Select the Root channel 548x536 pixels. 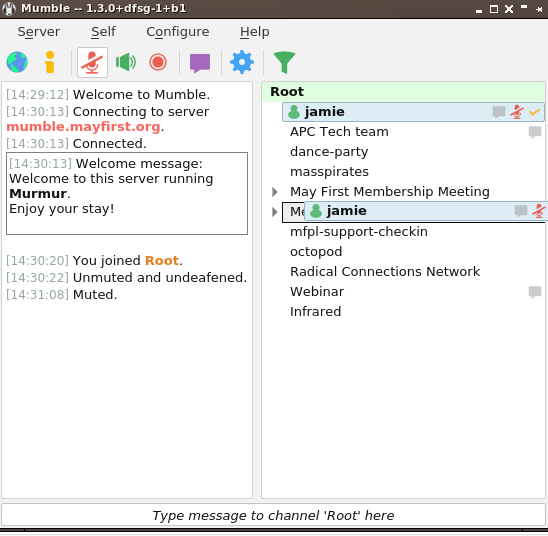pos(403,92)
